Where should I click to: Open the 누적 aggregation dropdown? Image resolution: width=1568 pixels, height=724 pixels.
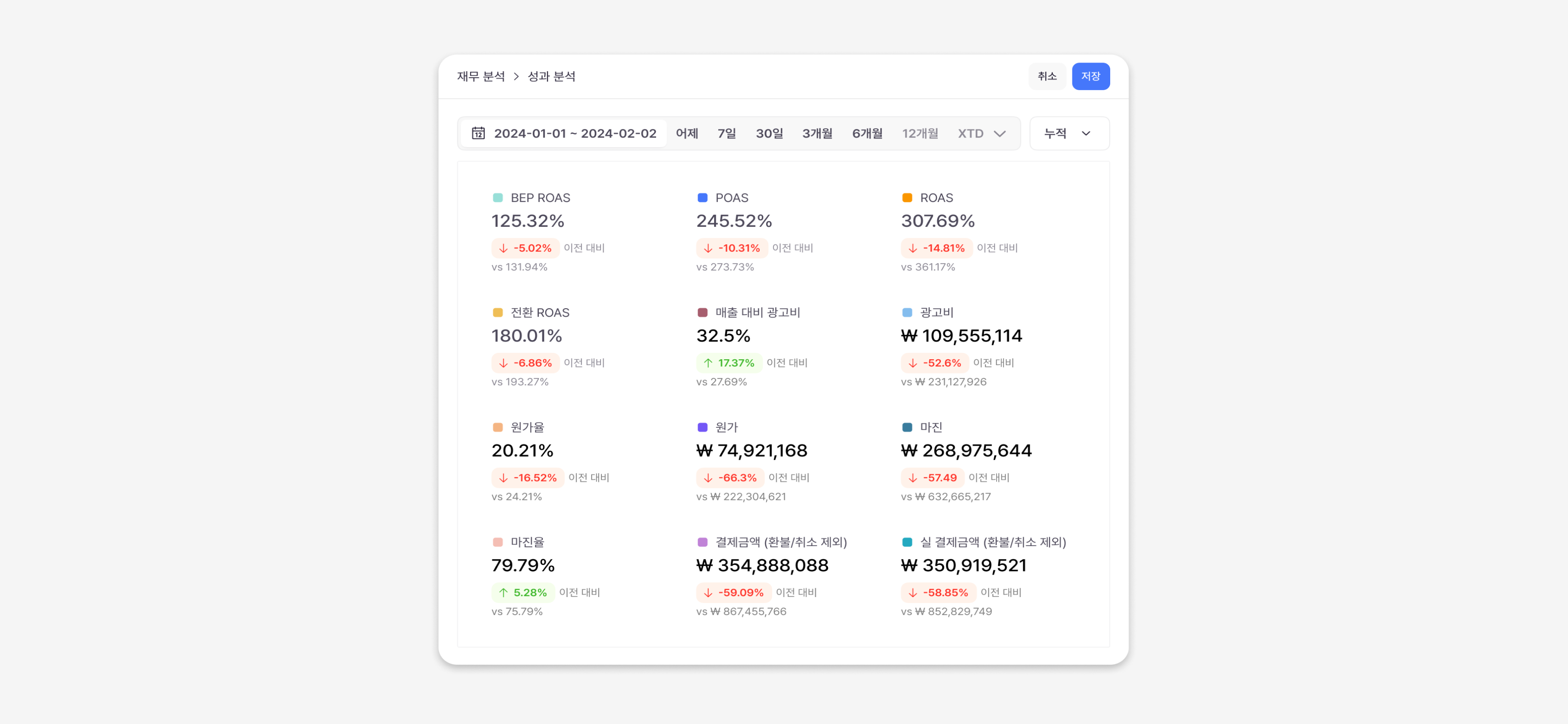tap(1068, 133)
